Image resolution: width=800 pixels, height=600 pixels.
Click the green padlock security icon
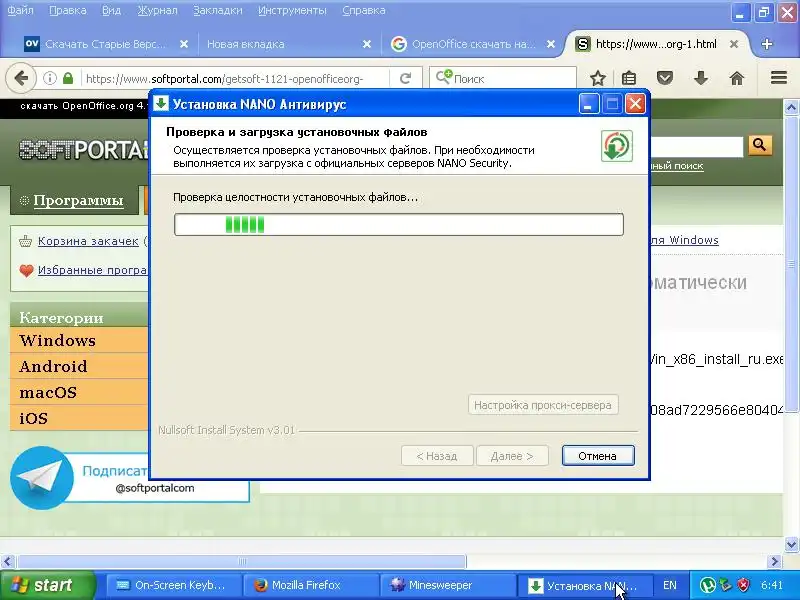68,79
